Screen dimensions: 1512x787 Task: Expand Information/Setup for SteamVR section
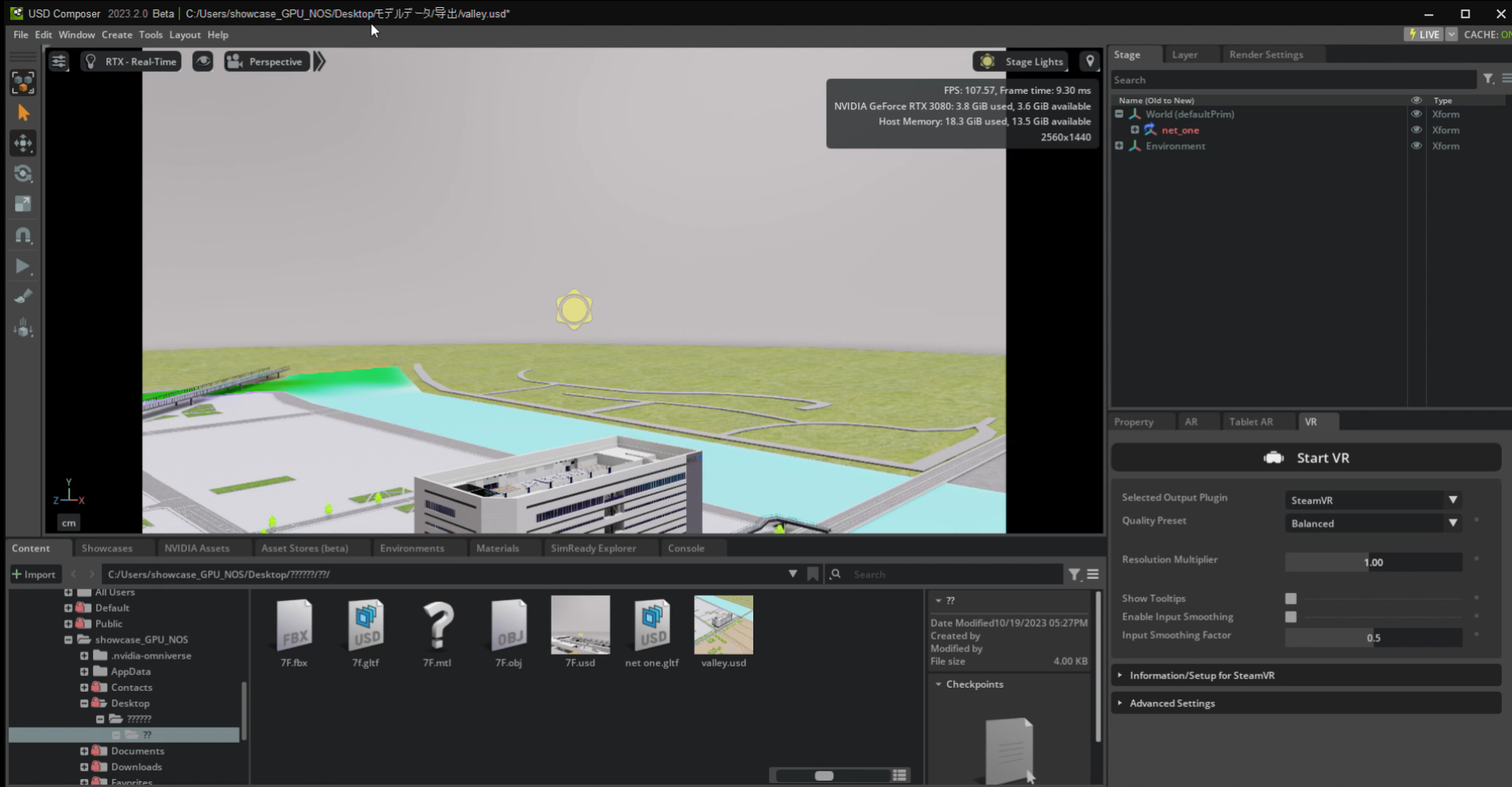tap(1306, 675)
